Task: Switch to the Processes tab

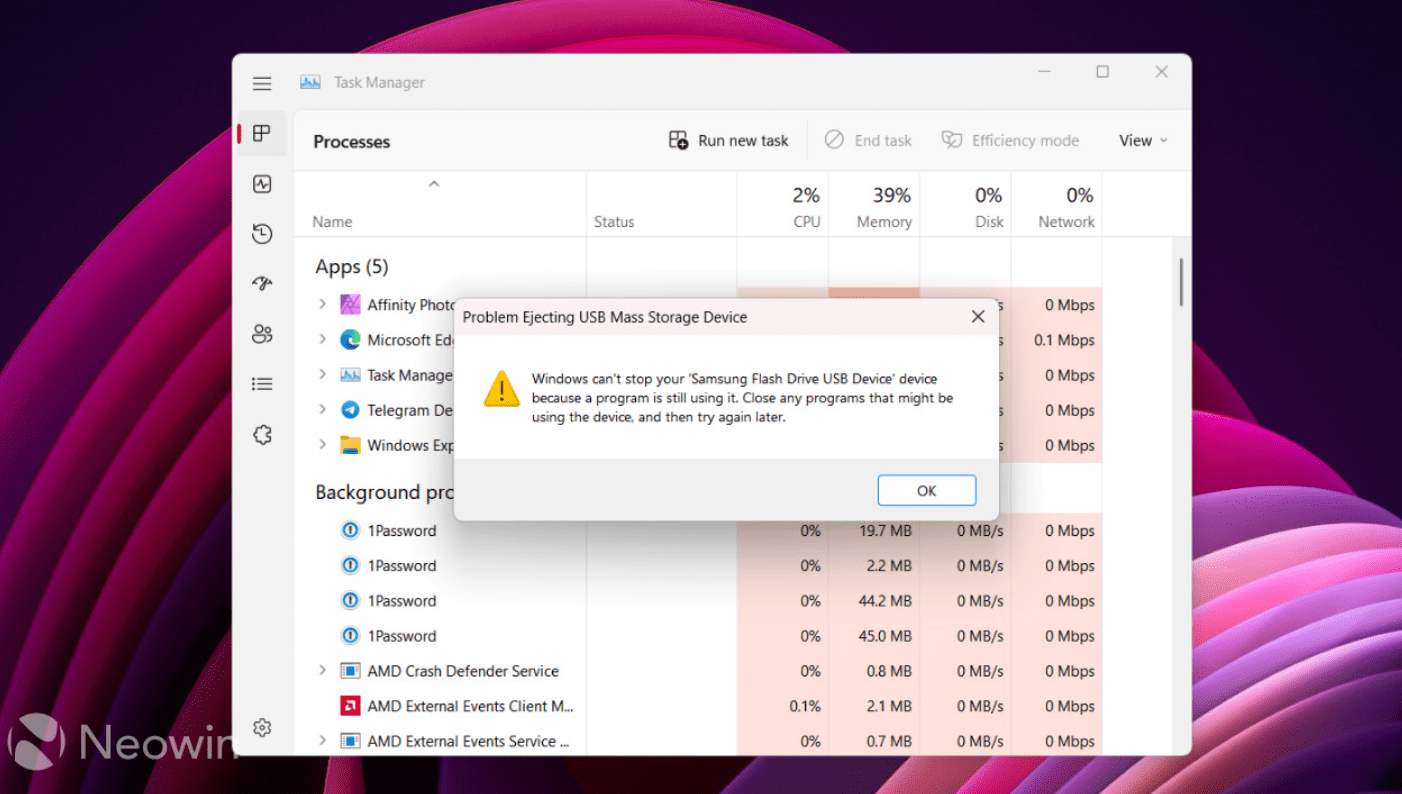Action: pyautogui.click(x=262, y=133)
